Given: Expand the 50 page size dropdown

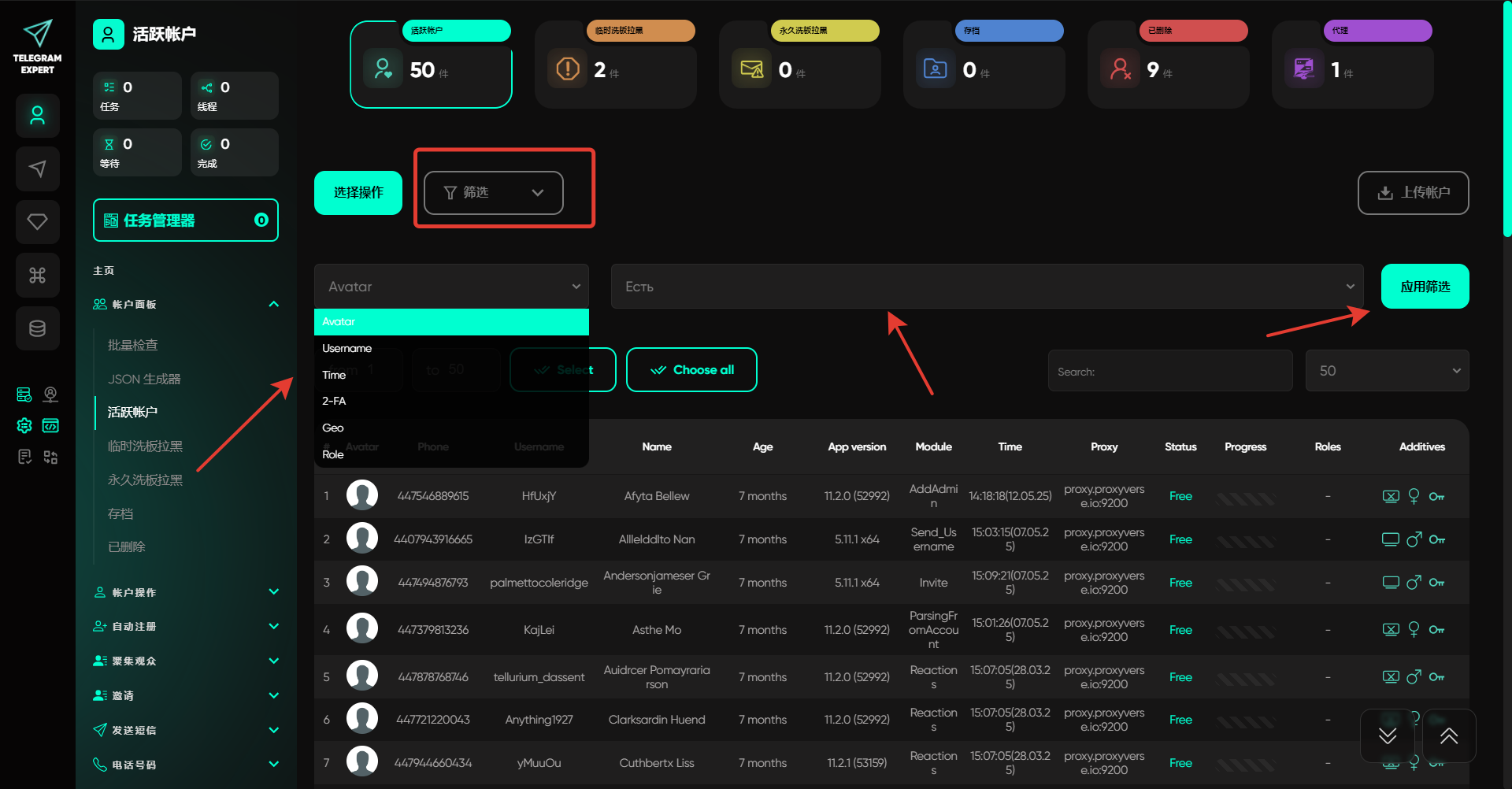Looking at the screenshot, I should pyautogui.click(x=1387, y=371).
